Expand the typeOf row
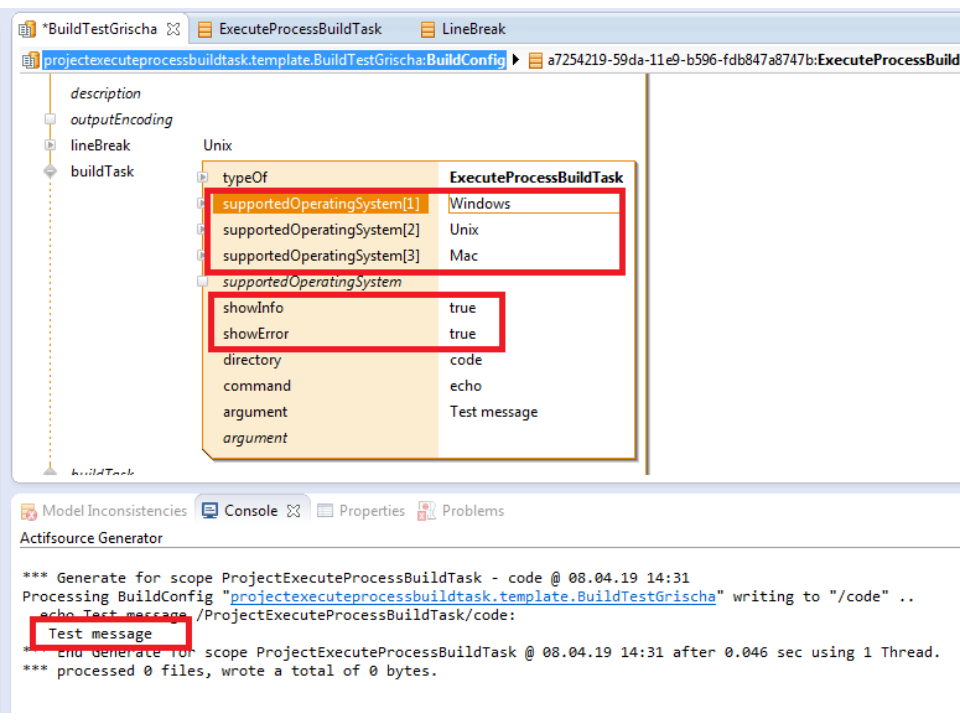 click(203, 178)
